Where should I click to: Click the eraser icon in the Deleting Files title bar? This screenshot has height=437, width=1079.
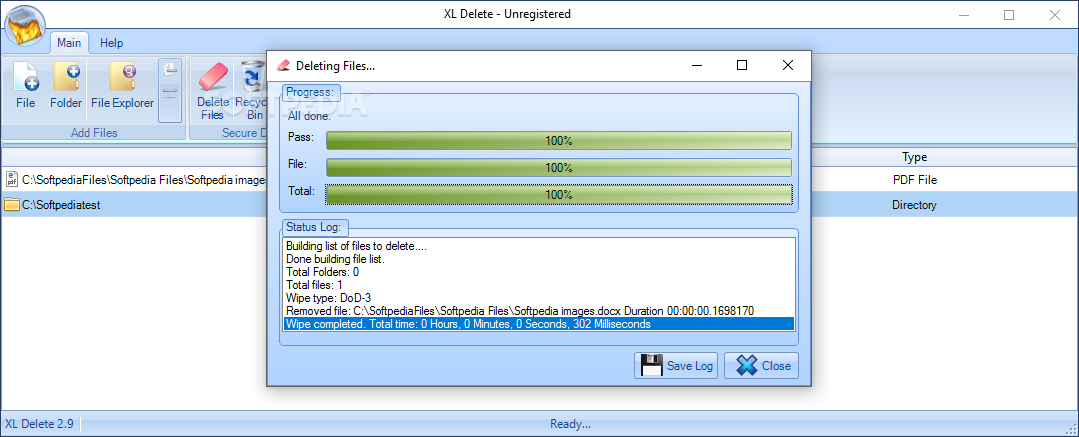283,65
